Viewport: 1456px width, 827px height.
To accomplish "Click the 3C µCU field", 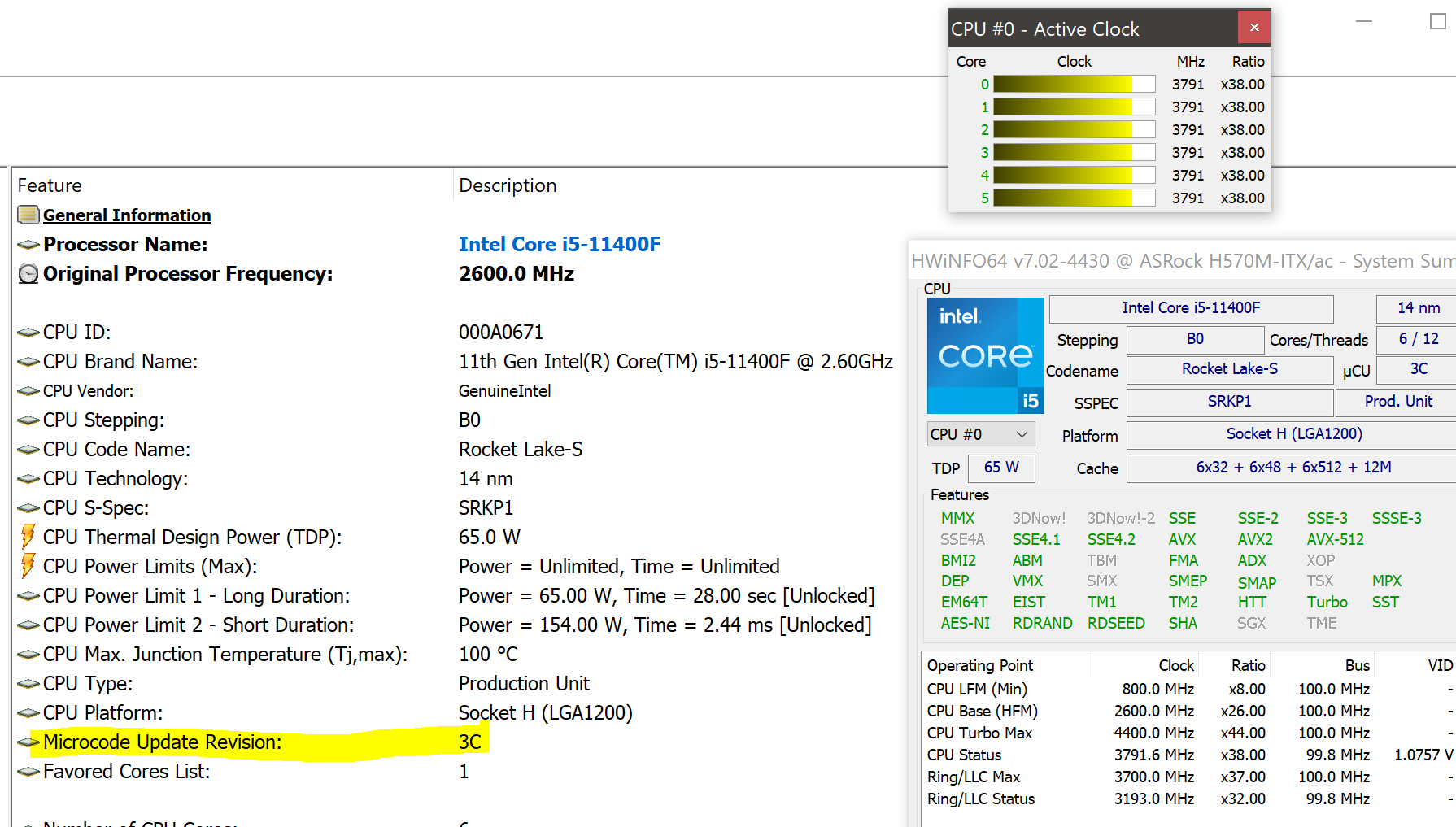I will pyautogui.click(x=1418, y=369).
